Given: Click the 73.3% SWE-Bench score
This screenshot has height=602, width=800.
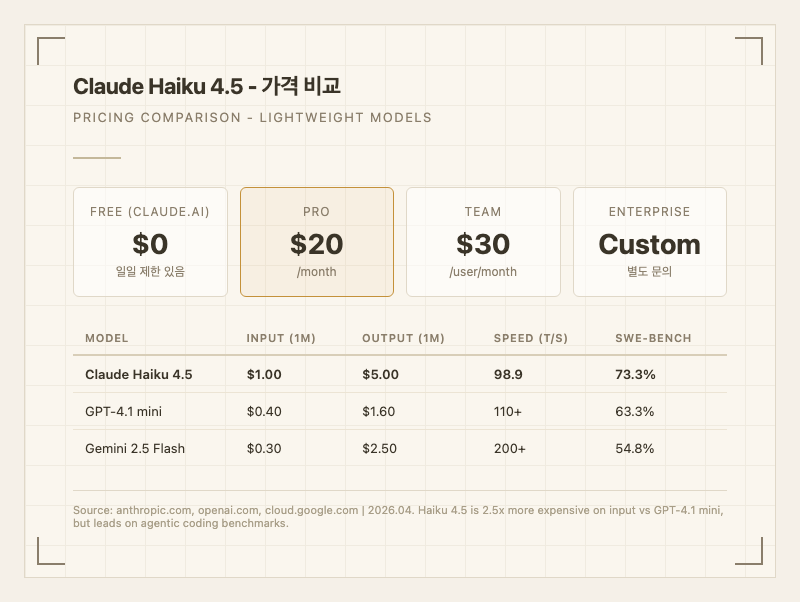Looking at the screenshot, I should tap(635, 374).
